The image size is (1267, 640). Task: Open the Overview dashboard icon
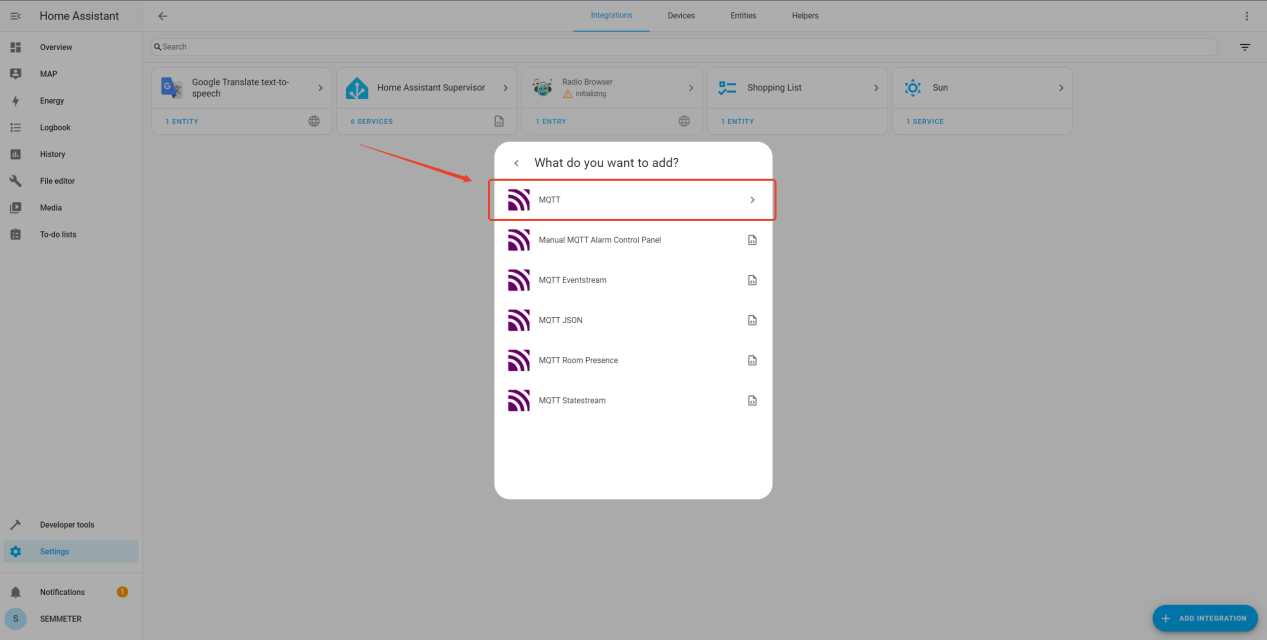(15, 47)
